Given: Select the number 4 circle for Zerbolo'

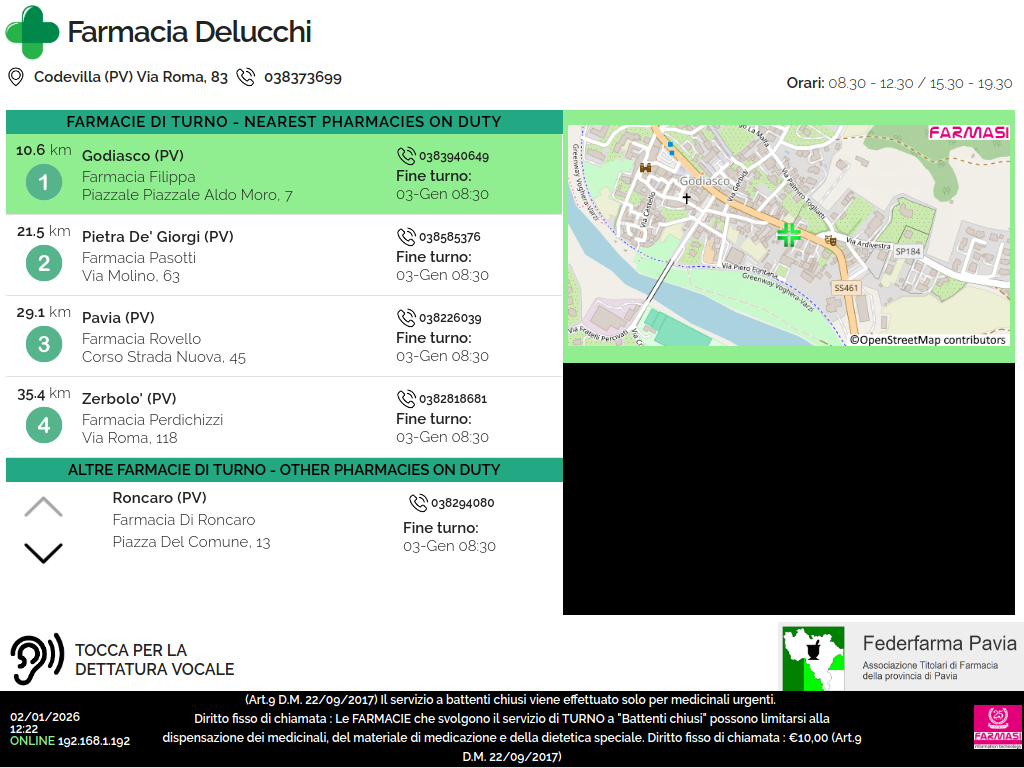Looking at the screenshot, I should pyautogui.click(x=43, y=426).
